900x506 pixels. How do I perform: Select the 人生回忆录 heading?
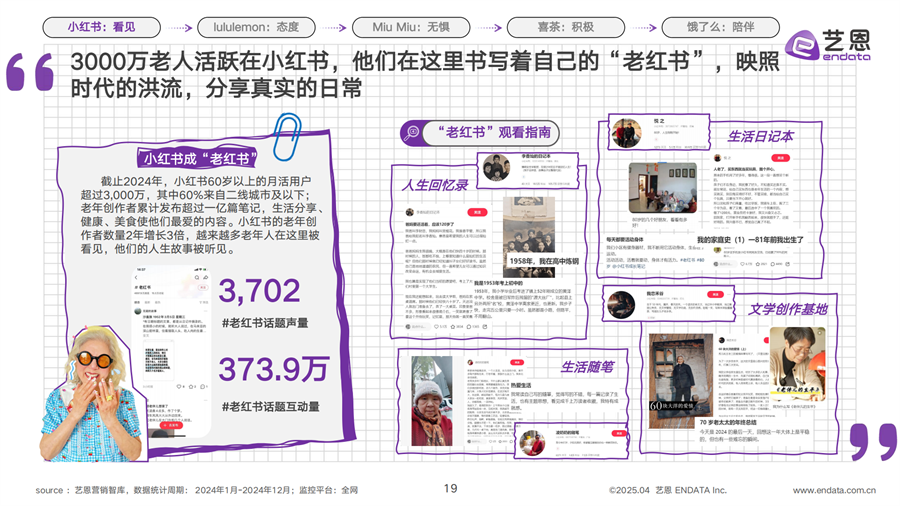tap(435, 185)
